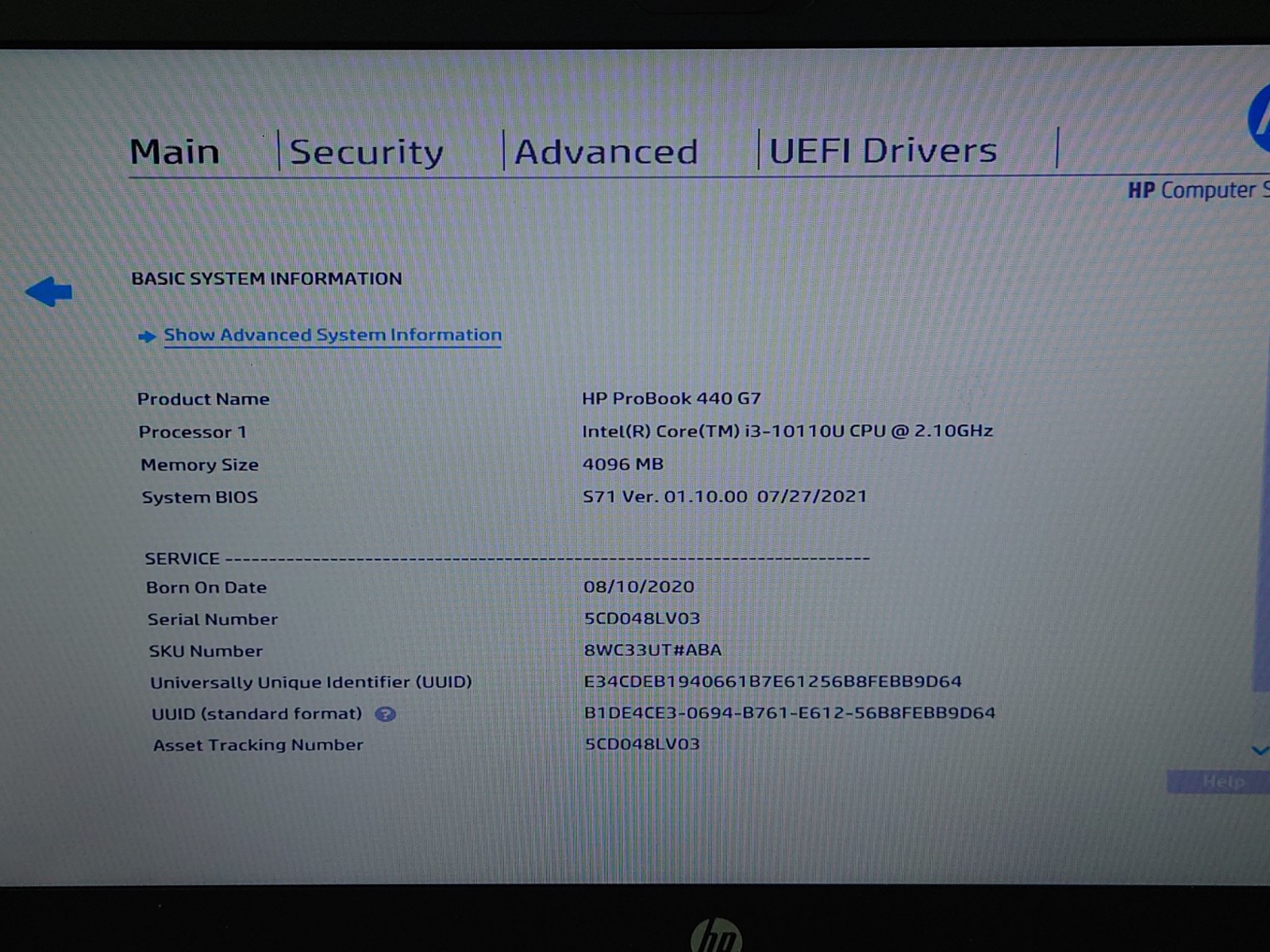Click the B1DE4CE3-0694-B761 standard UUID value

[790, 712]
